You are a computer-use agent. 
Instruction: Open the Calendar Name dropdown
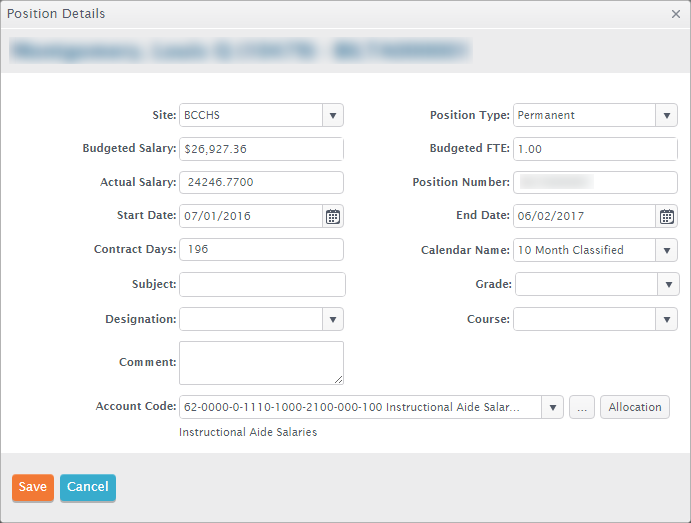pyautogui.click(x=667, y=250)
